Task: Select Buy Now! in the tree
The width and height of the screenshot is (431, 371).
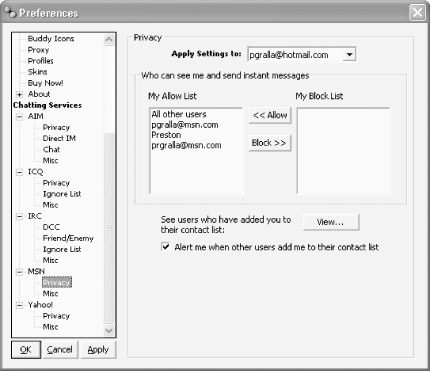Action: [x=45, y=83]
